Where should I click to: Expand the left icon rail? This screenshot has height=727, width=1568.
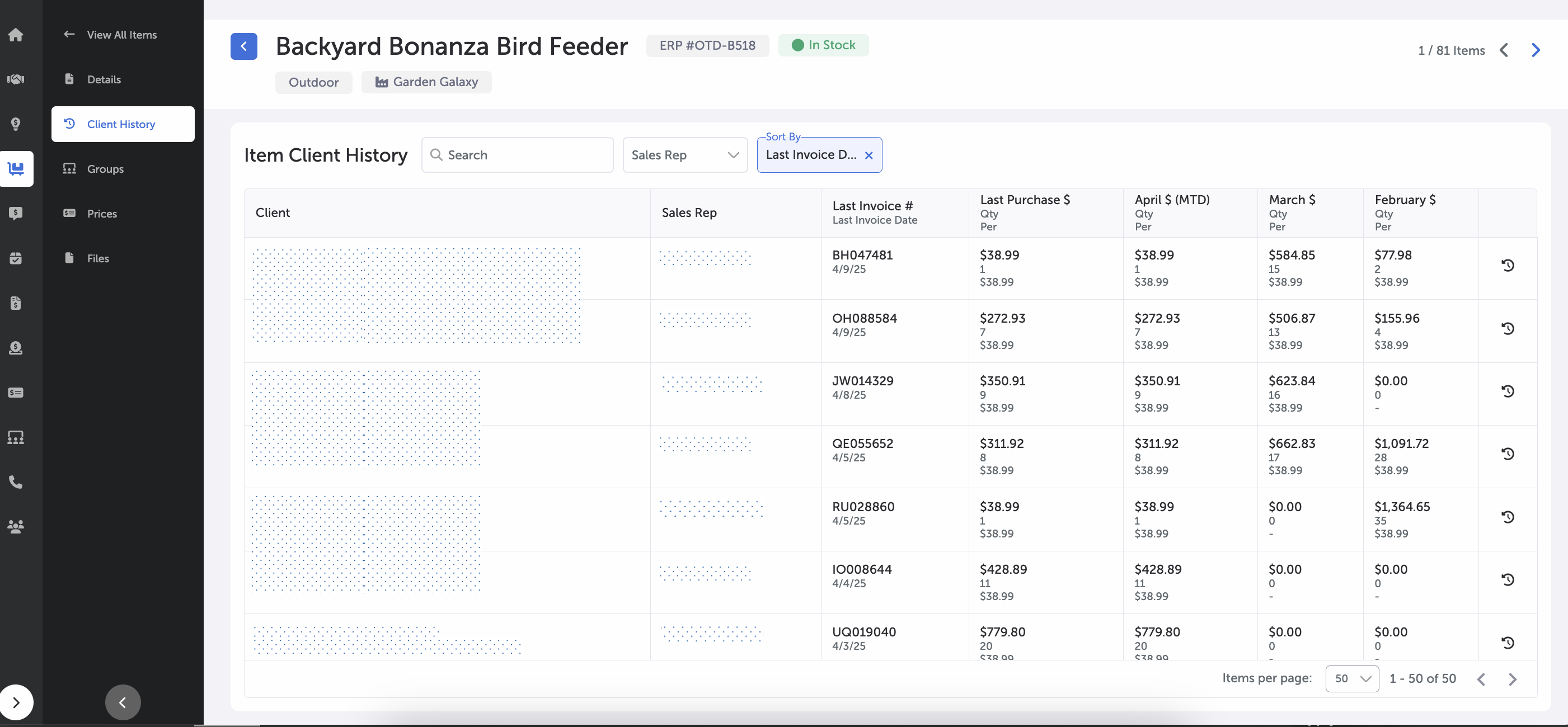(x=16, y=702)
